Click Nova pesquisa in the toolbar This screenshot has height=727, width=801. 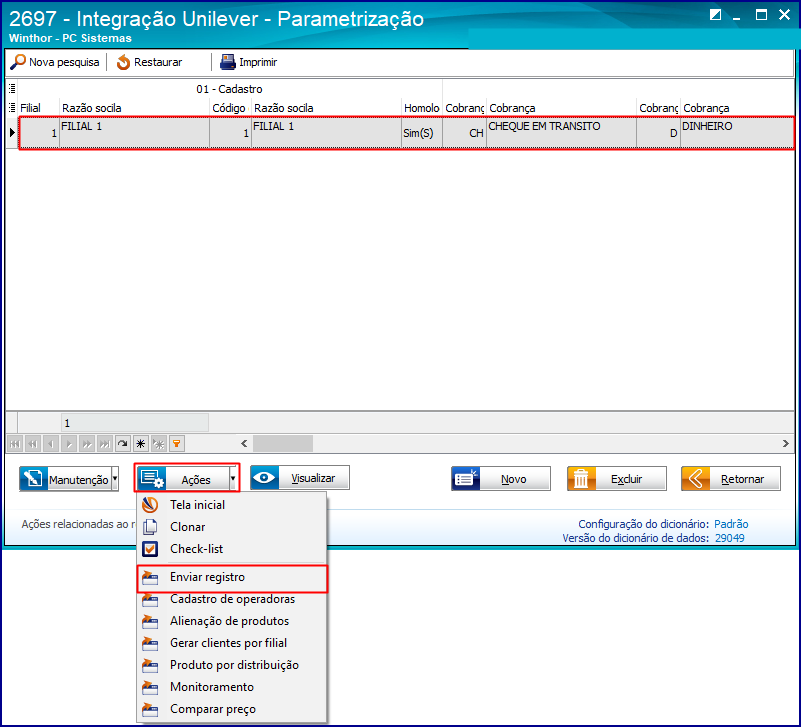pyautogui.click(x=55, y=62)
